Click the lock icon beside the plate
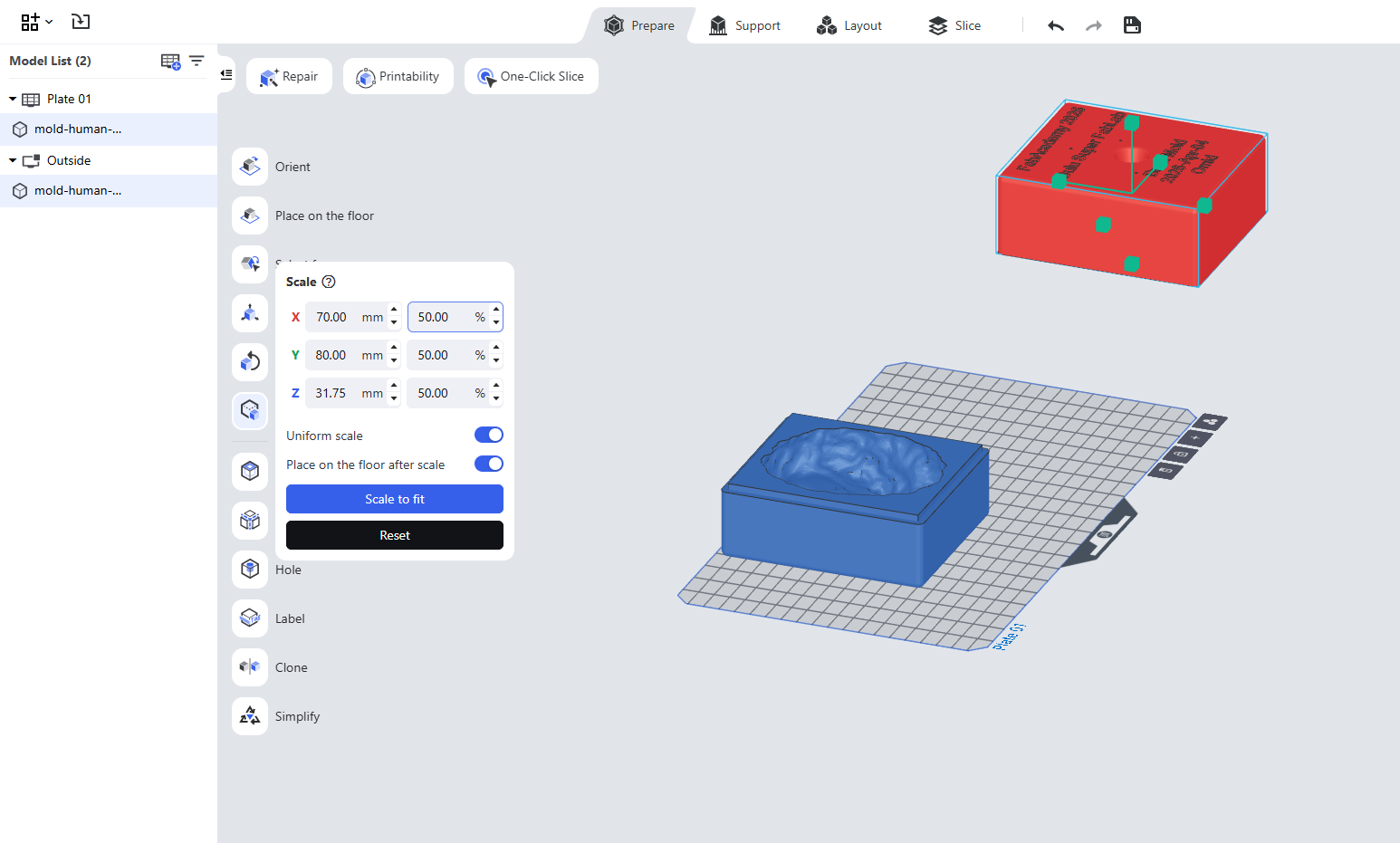 (x=1181, y=454)
